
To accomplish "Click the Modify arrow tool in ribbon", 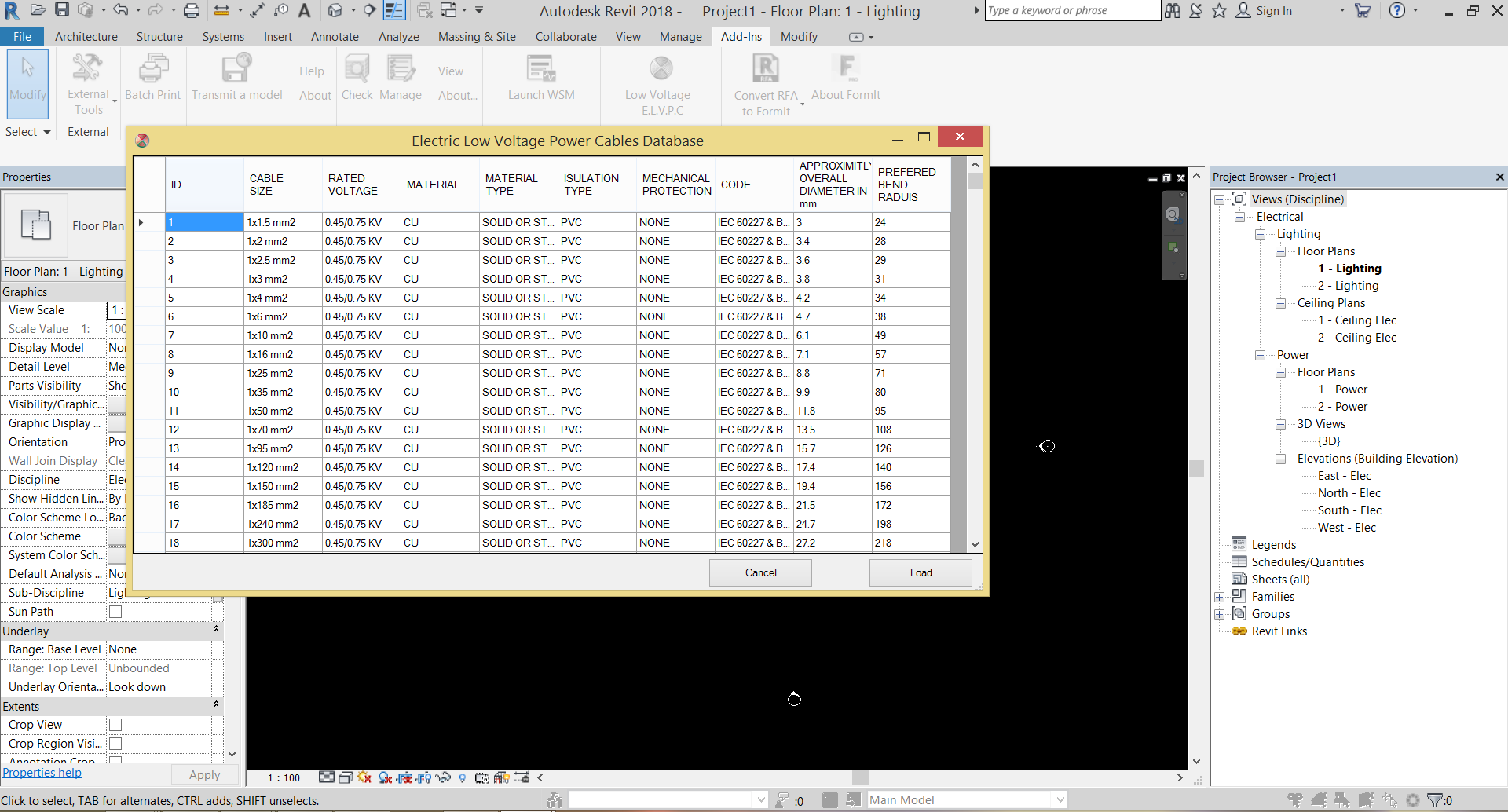I will 28,84.
